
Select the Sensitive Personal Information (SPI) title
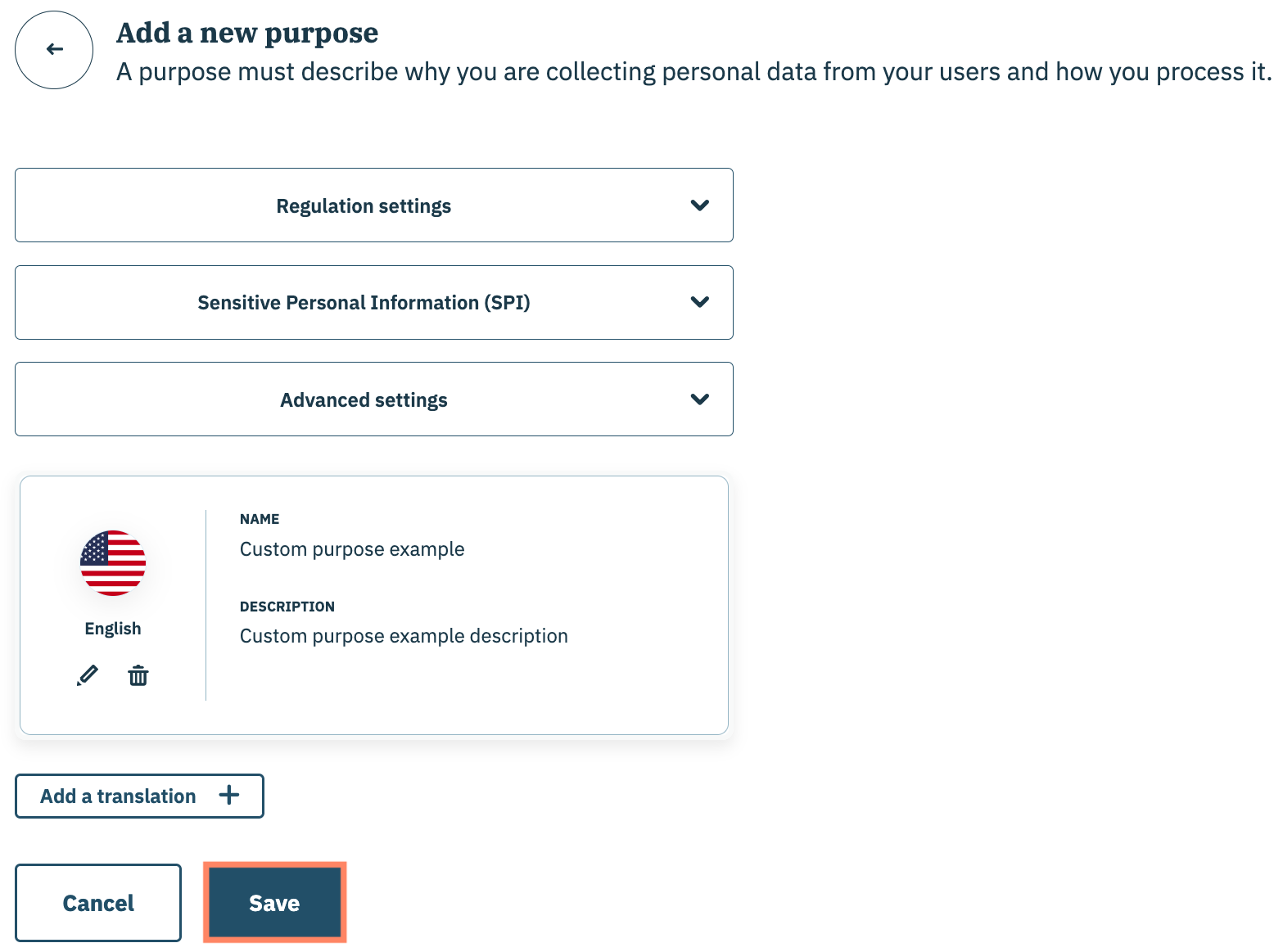(x=364, y=303)
